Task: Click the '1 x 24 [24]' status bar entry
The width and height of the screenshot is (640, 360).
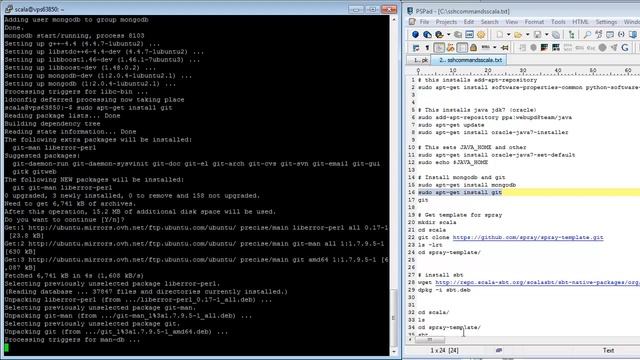Action: click(444, 351)
